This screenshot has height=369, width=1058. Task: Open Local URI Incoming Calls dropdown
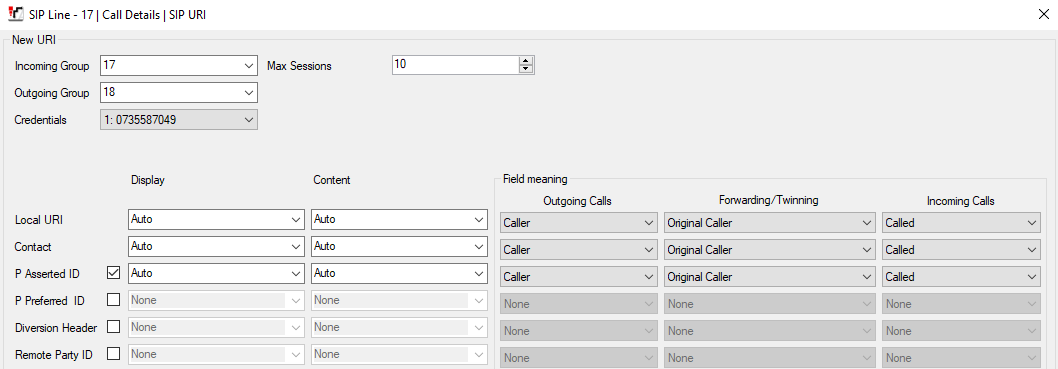coord(961,223)
